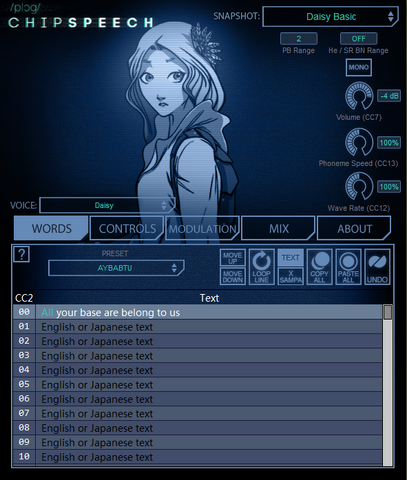Screen dimensions: 407x480
Task: Switch to the CONTROLS tab
Action: [x=127, y=228]
